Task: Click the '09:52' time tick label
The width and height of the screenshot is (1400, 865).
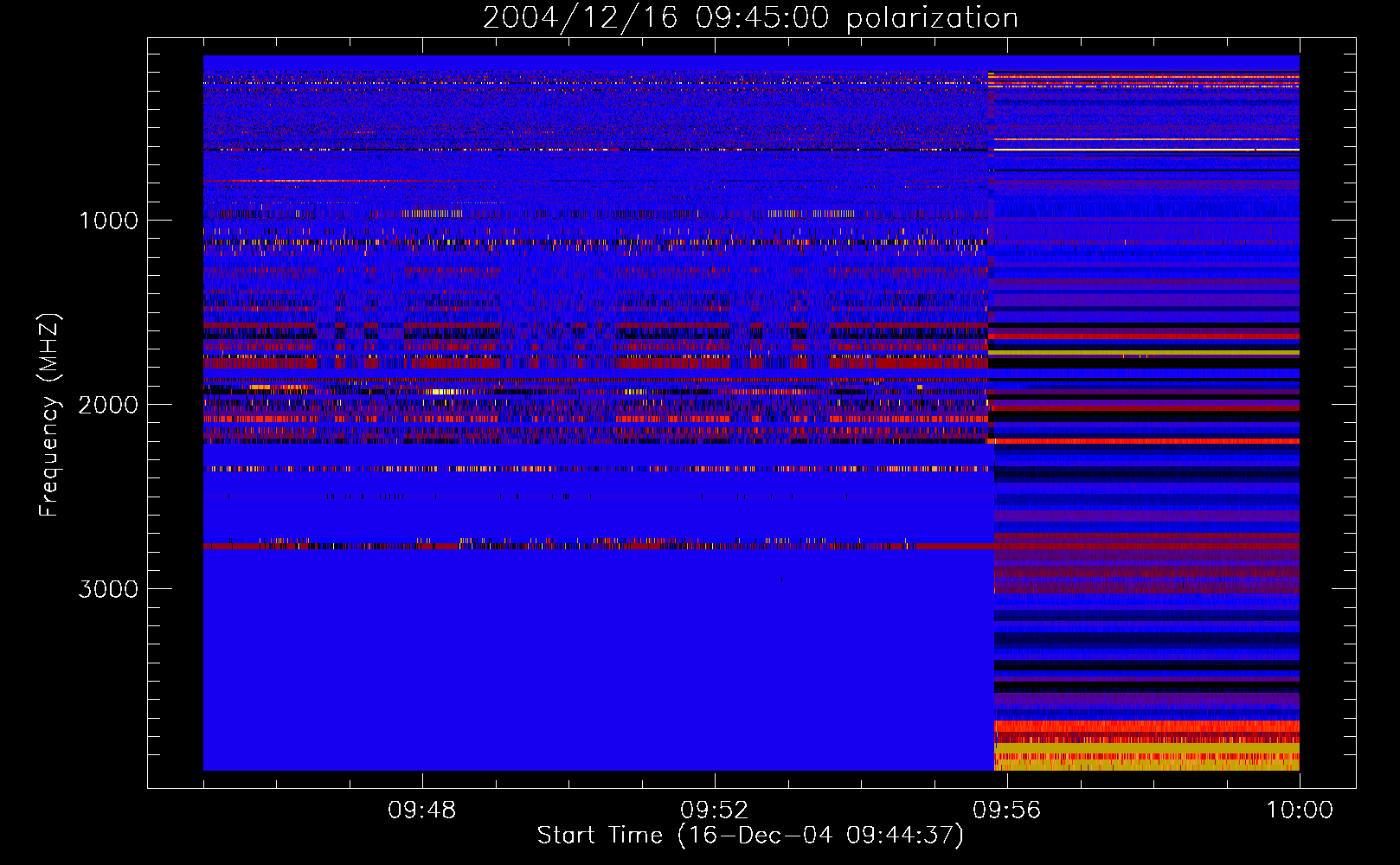Action: 715,811
